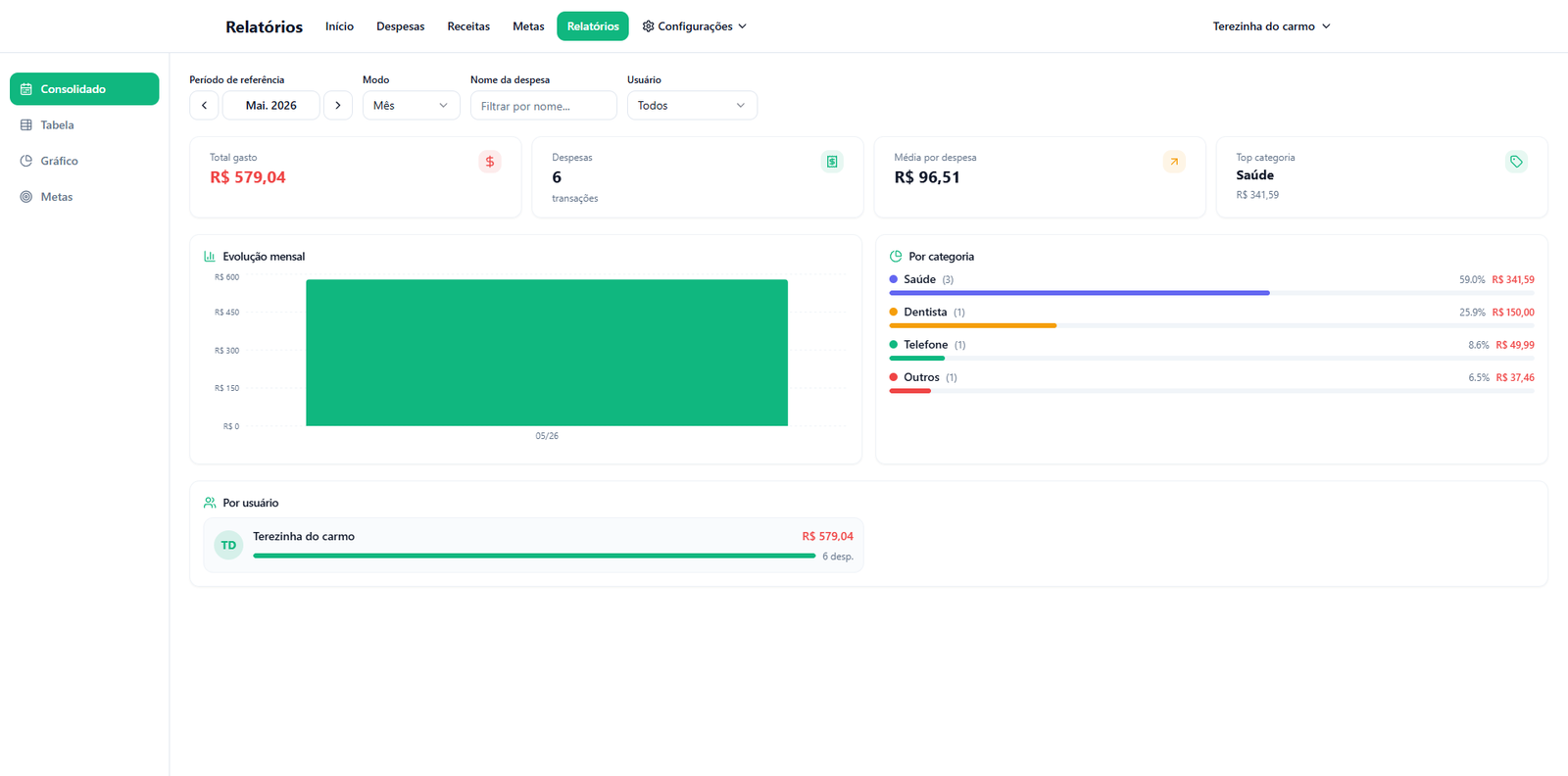The height and width of the screenshot is (776, 1568).
Task: Click the R$ 49,99 Telefone amount
Action: (x=1515, y=345)
